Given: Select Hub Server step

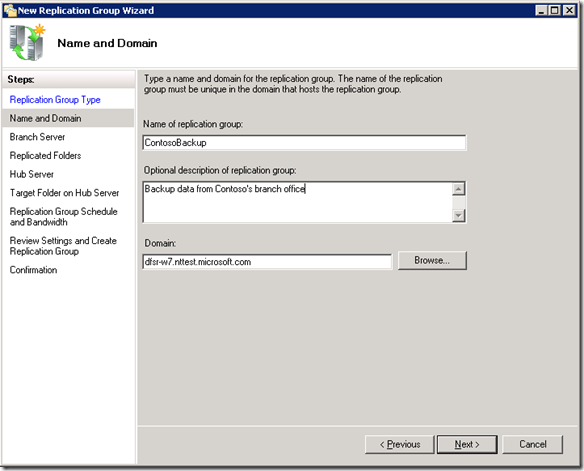Looking at the screenshot, I should coord(32,174).
